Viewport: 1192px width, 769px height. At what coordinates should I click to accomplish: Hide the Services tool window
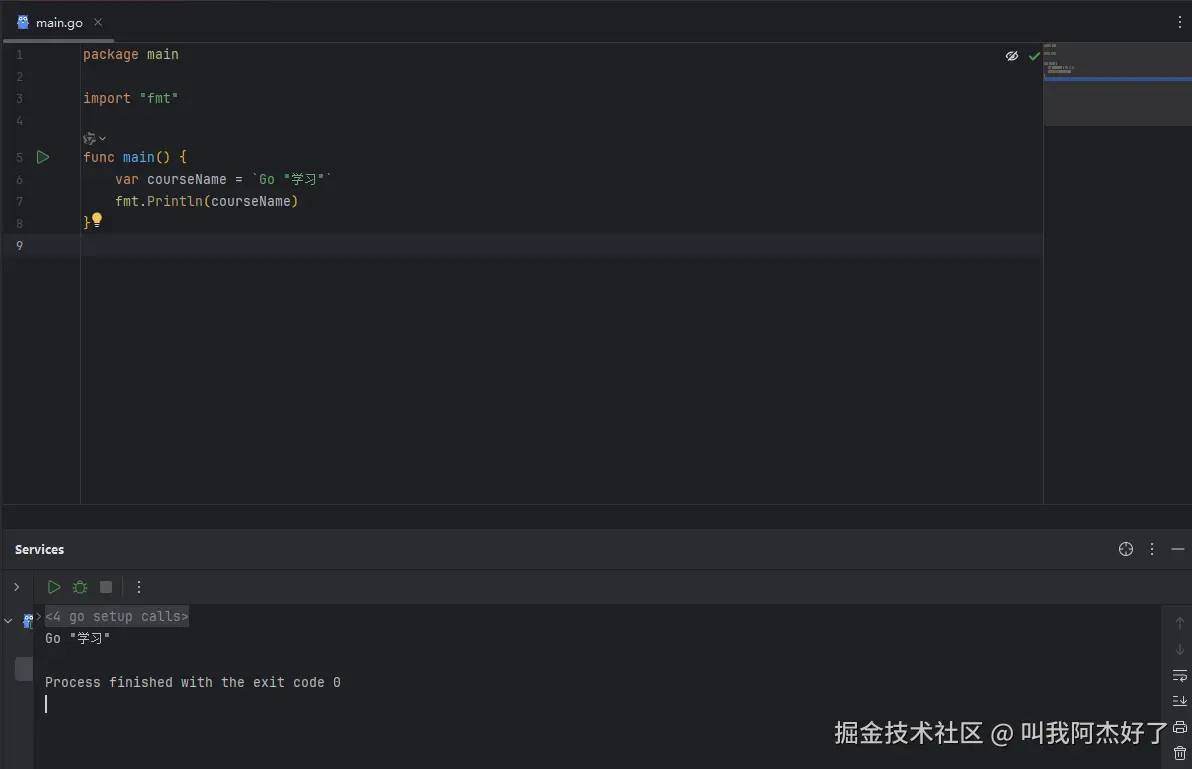[x=1178, y=549]
